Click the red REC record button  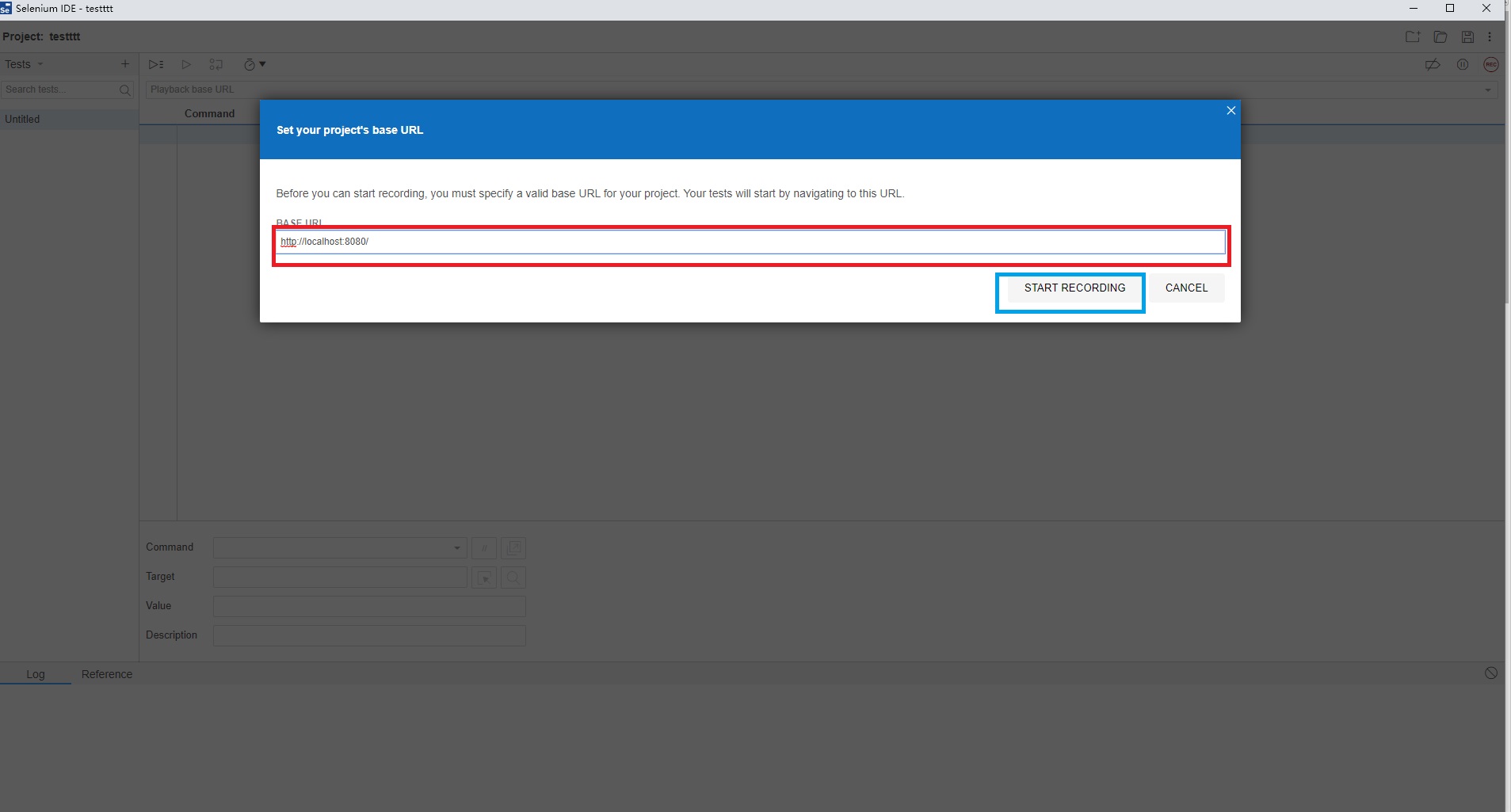1491,65
